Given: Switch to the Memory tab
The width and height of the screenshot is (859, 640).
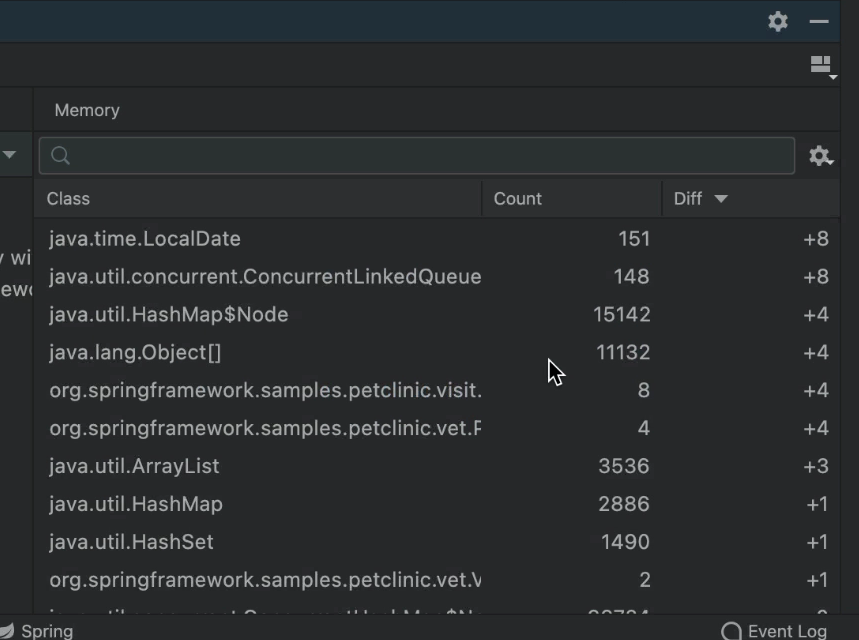Looking at the screenshot, I should 87,110.
